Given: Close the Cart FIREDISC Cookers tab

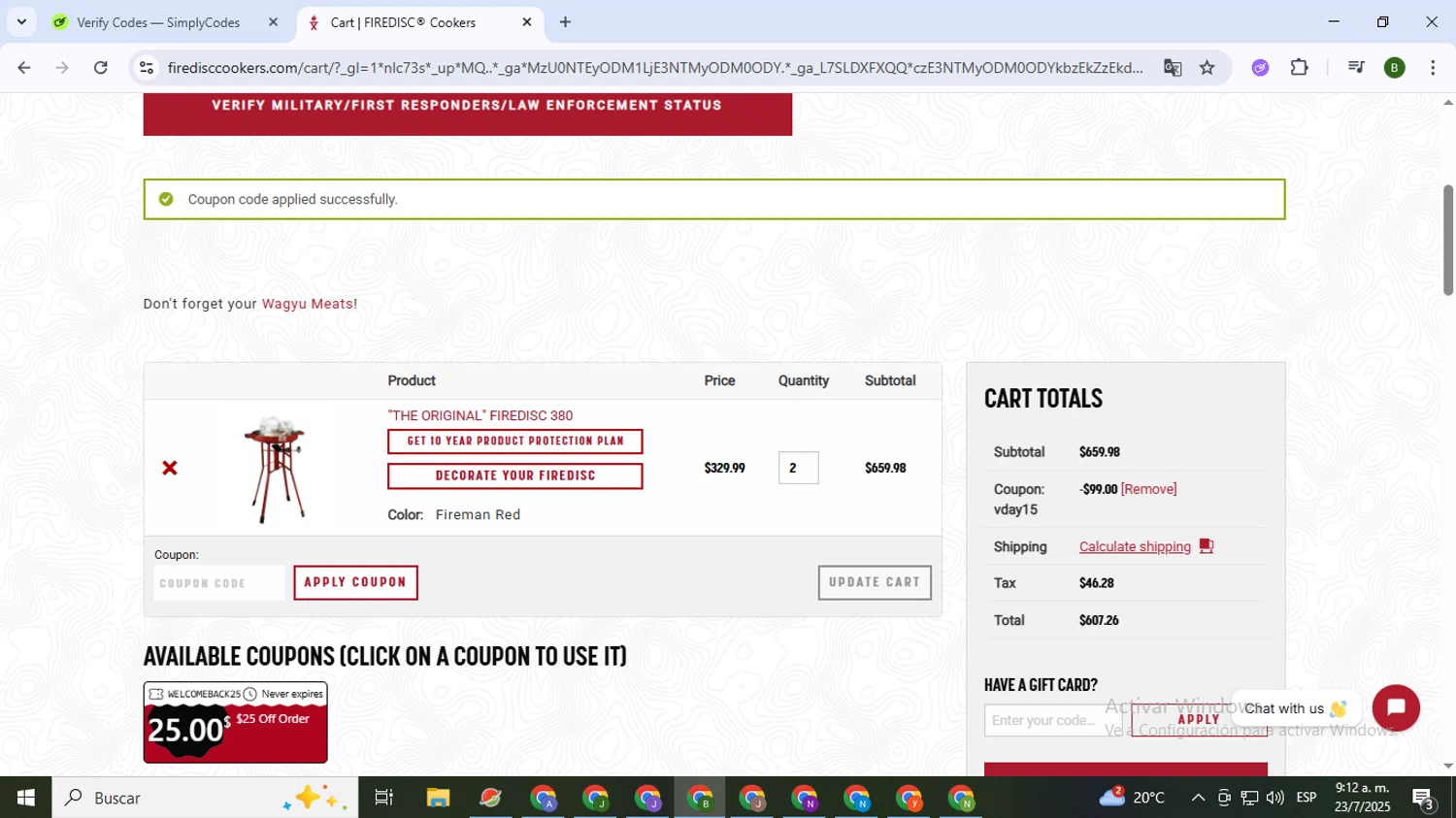Looking at the screenshot, I should coord(527,22).
